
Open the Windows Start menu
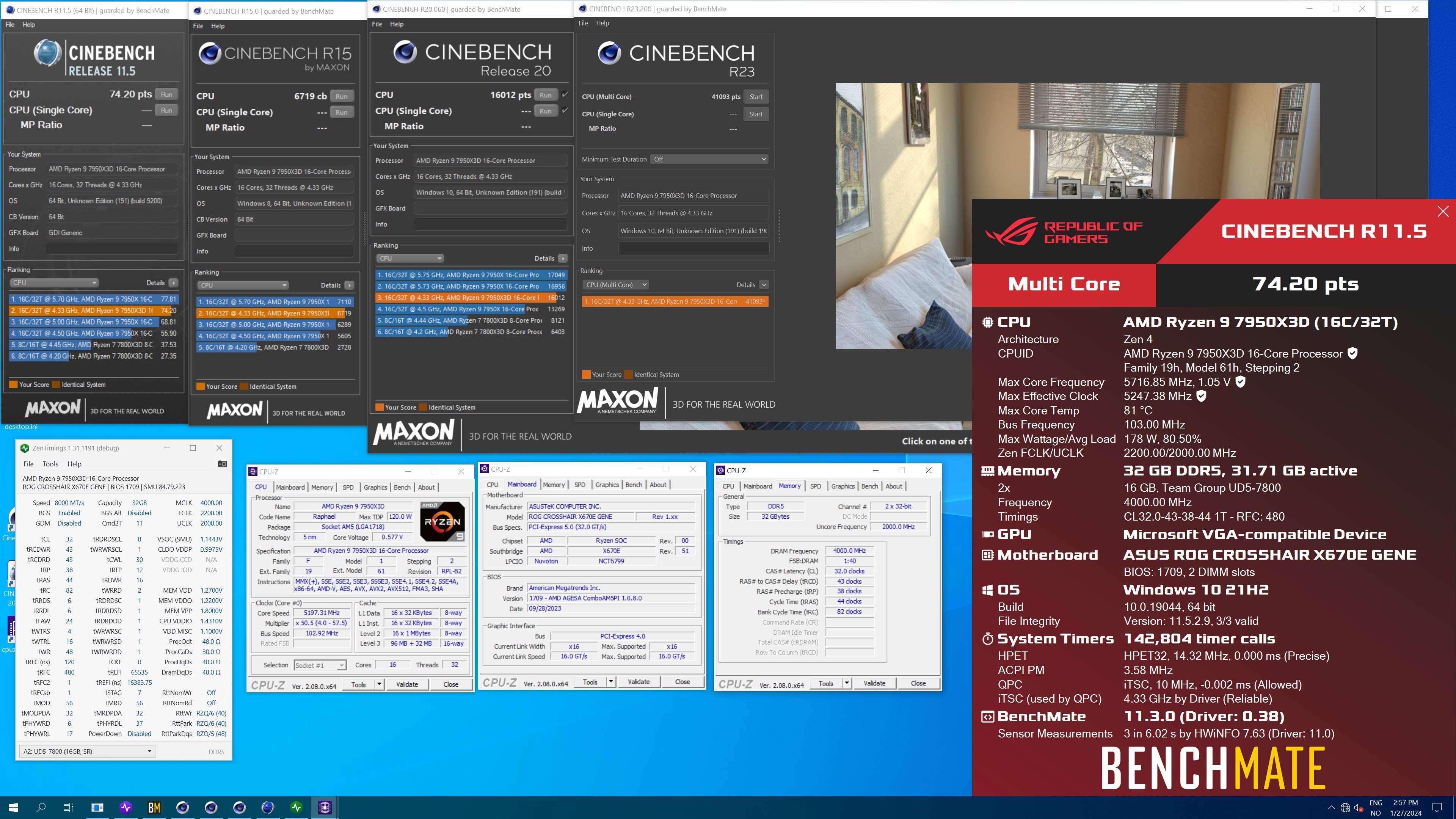[x=14, y=808]
